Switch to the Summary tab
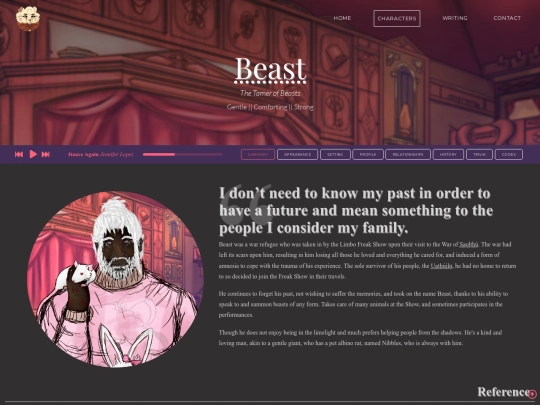540x405 pixels. click(x=258, y=154)
